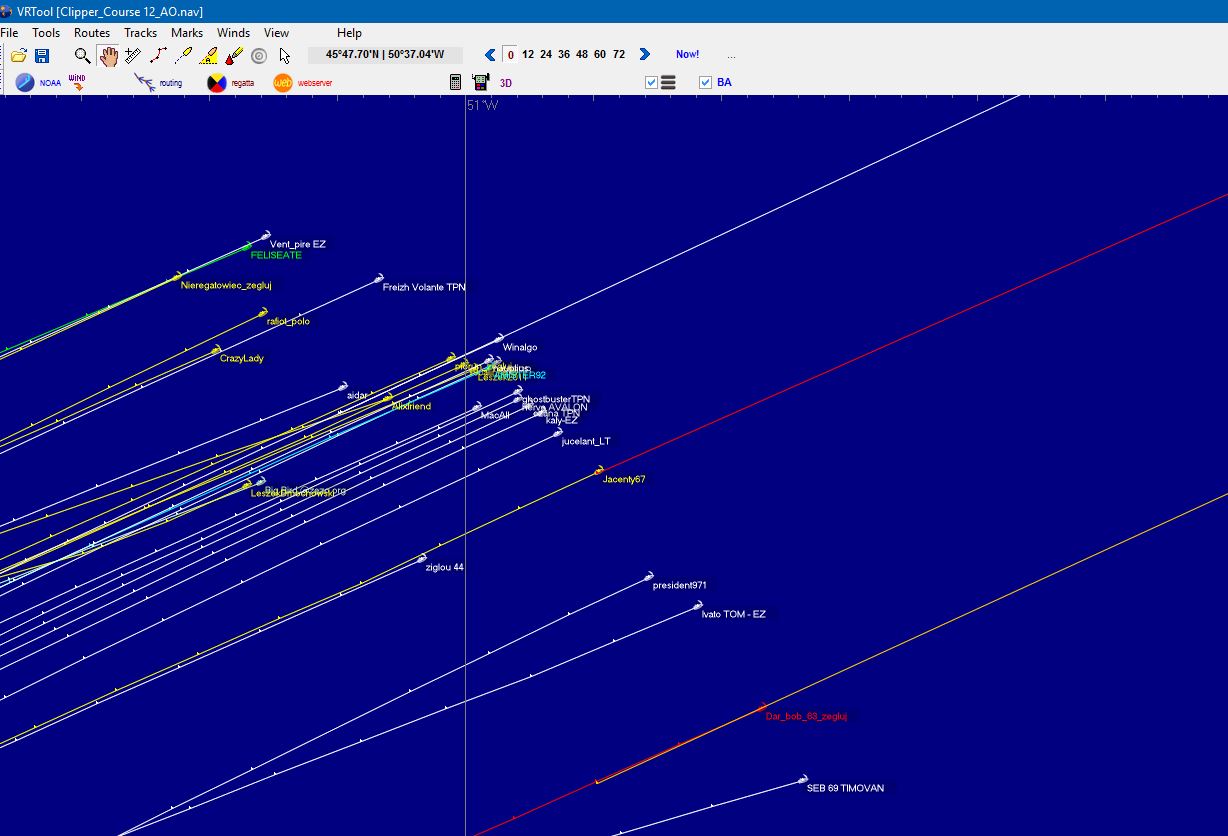The height and width of the screenshot is (836, 1228).
Task: Click the 51°W meridian label
Action: (x=482, y=105)
